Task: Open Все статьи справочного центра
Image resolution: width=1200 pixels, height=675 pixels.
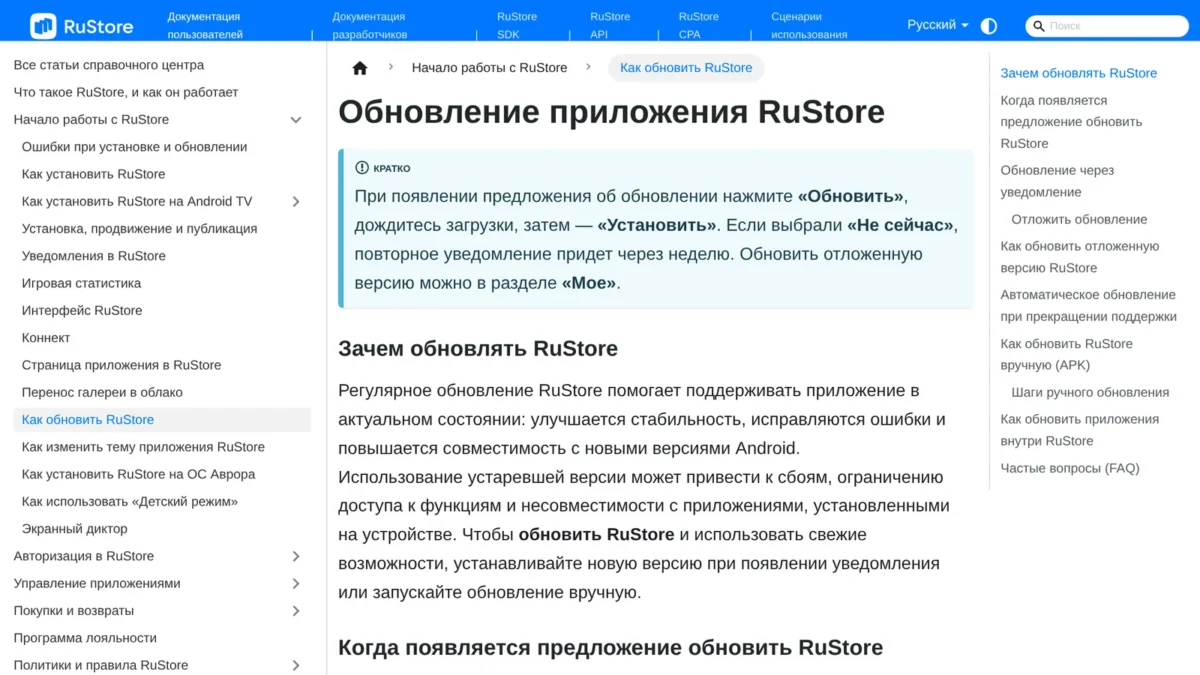Action: coord(109,65)
